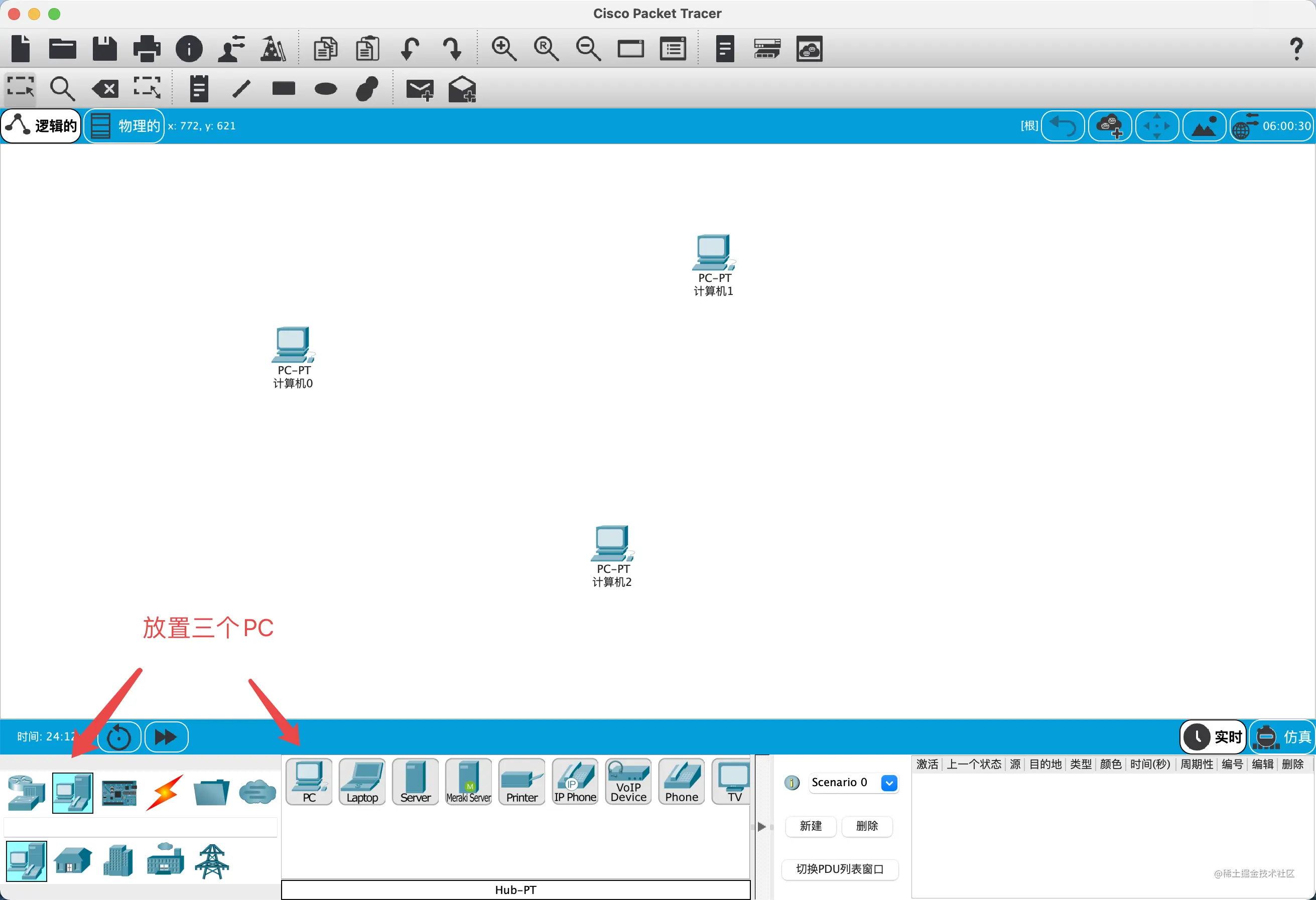Open an existing file via folder icon
The height and width of the screenshot is (900, 1316).
point(62,49)
